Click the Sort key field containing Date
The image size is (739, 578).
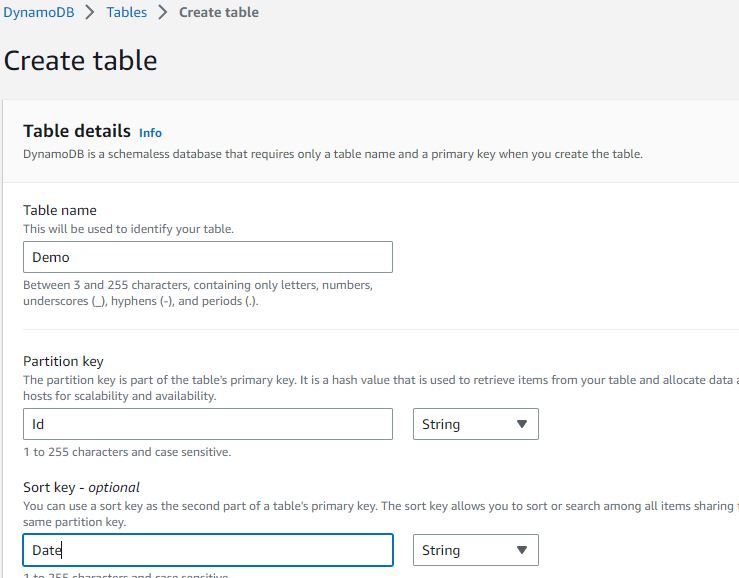(208, 550)
